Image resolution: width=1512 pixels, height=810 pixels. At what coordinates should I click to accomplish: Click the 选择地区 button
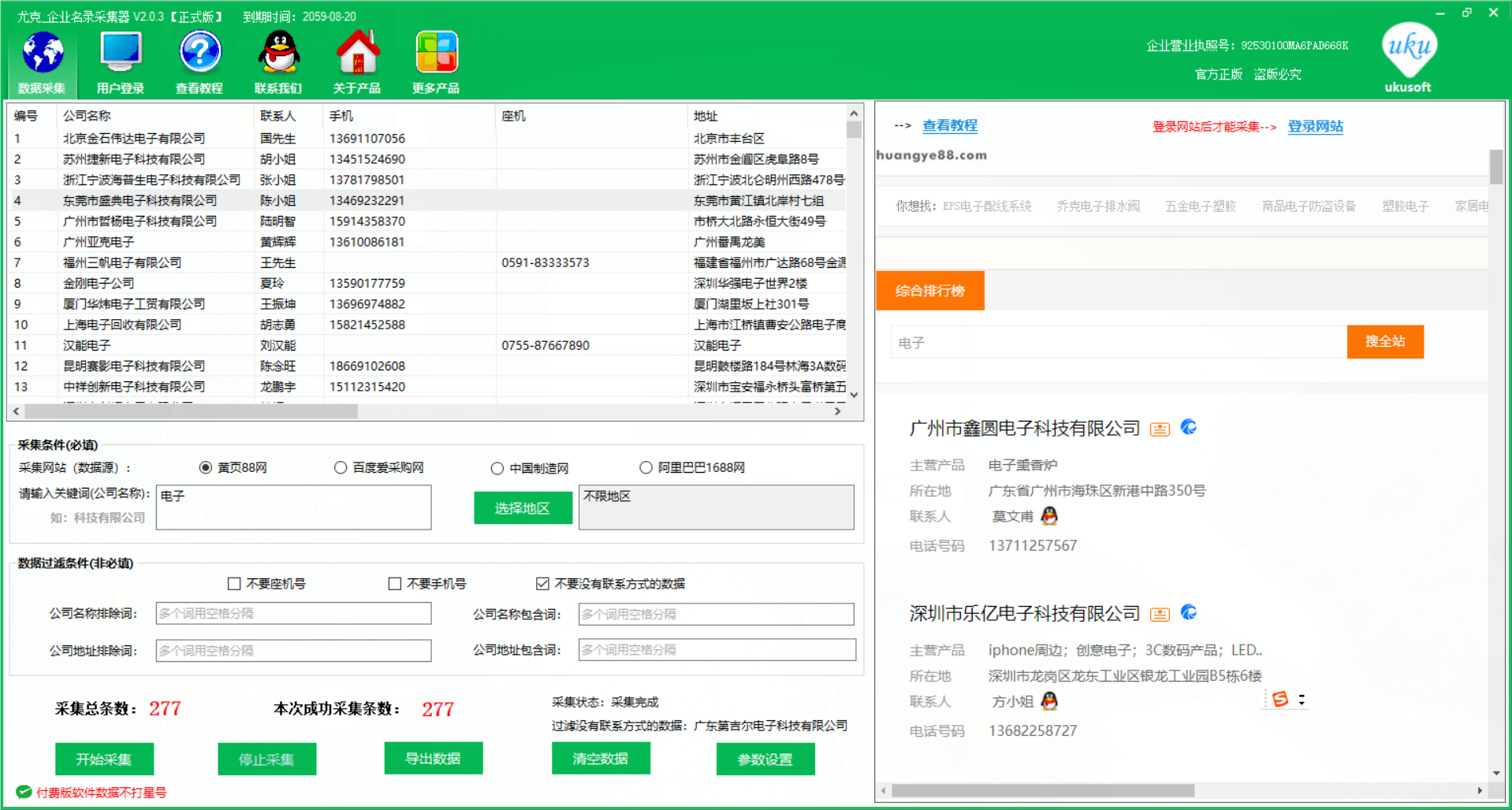(x=523, y=508)
